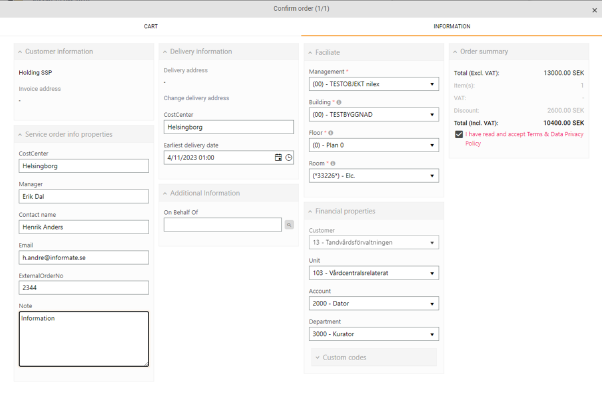
Task: Open the Department dropdown 3000 - Kurator
Action: pyautogui.click(x=374, y=334)
